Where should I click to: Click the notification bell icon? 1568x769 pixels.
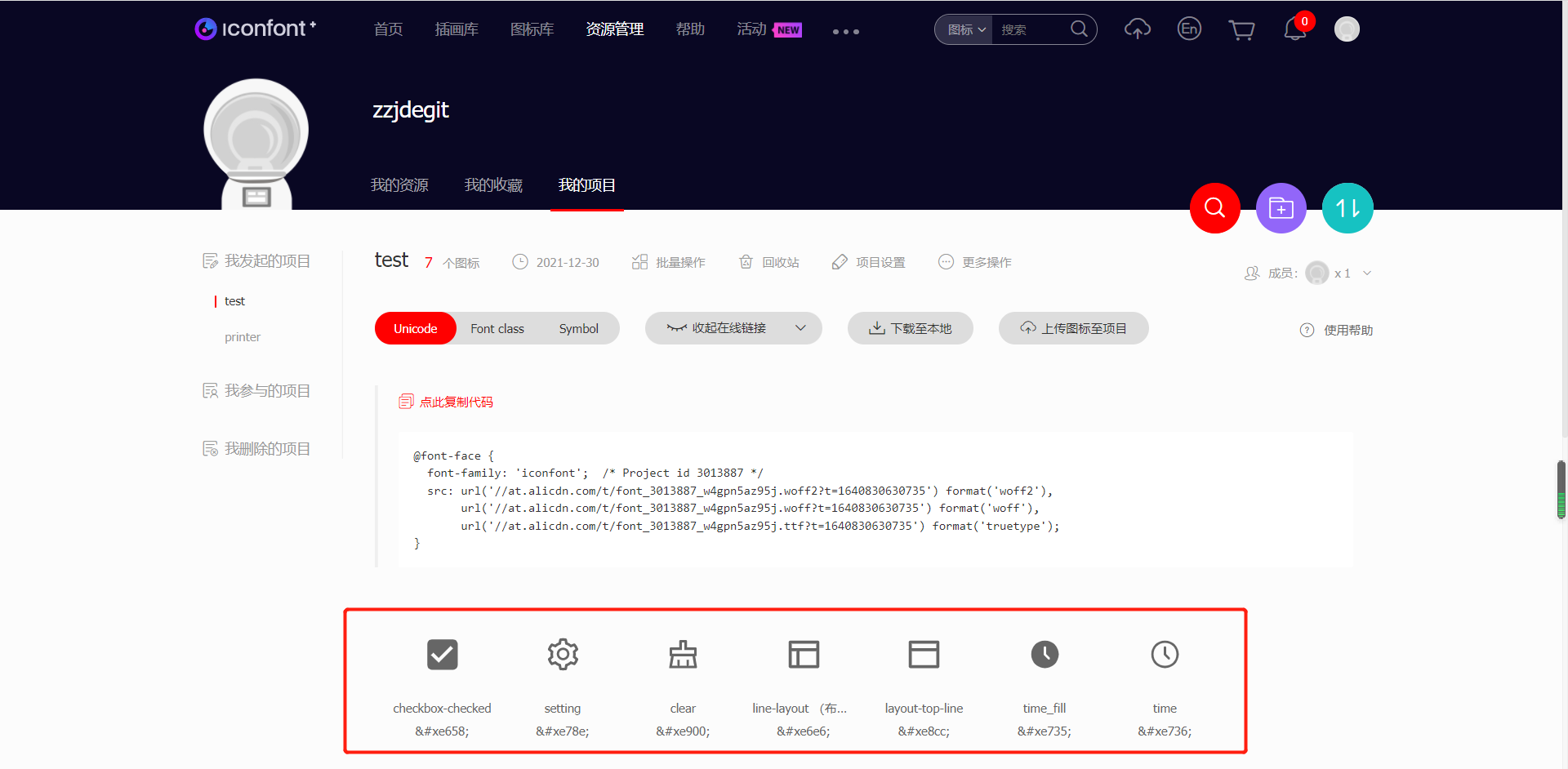tap(1295, 30)
